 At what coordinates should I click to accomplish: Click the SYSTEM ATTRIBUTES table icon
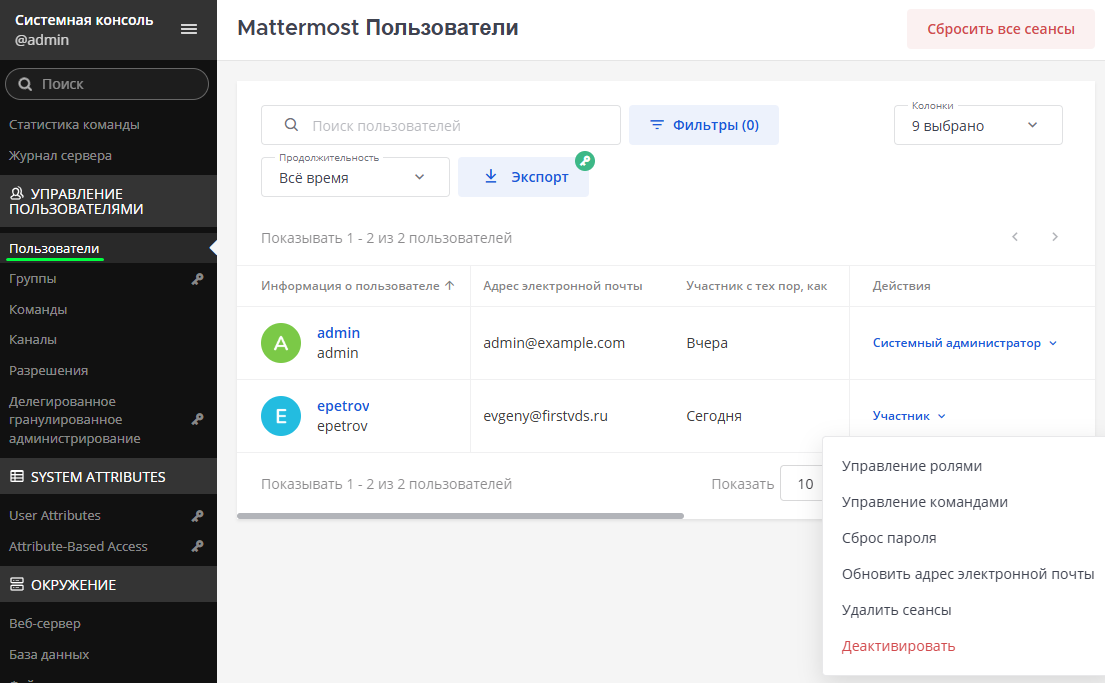click(17, 476)
